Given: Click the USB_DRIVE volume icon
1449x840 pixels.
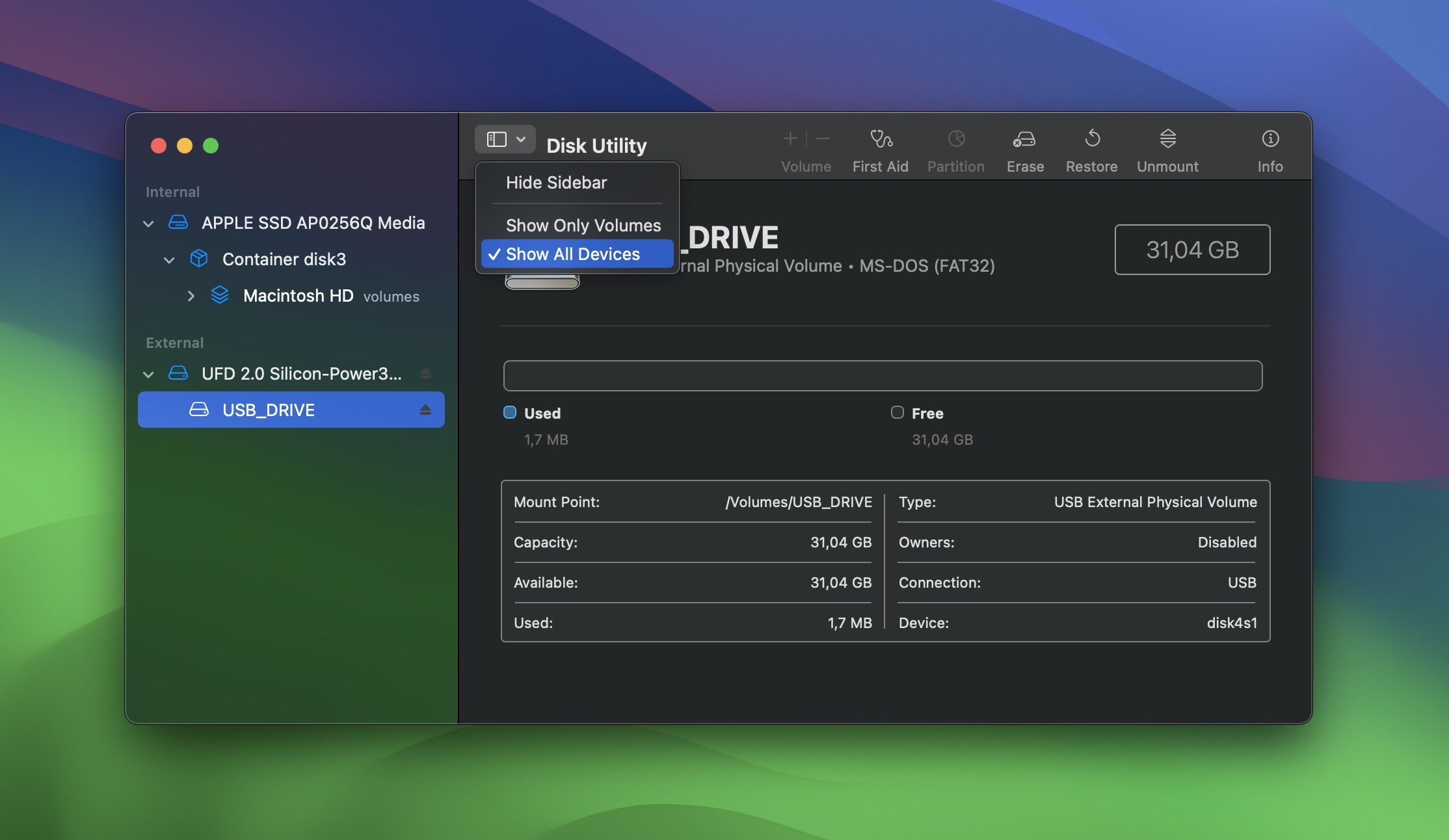Looking at the screenshot, I should [x=199, y=410].
